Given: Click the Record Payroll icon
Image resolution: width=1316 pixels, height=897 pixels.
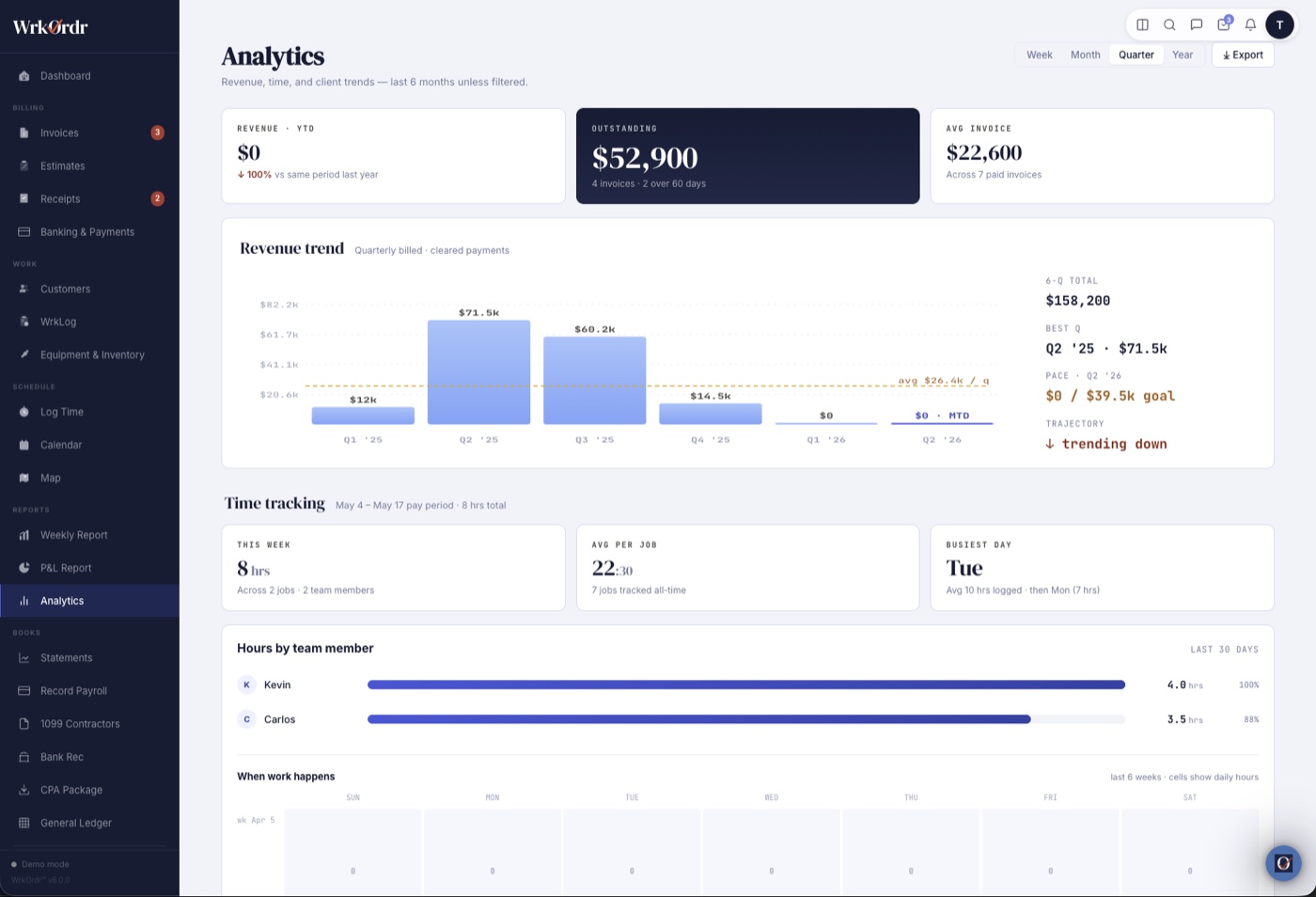Looking at the screenshot, I should click(x=24, y=691).
